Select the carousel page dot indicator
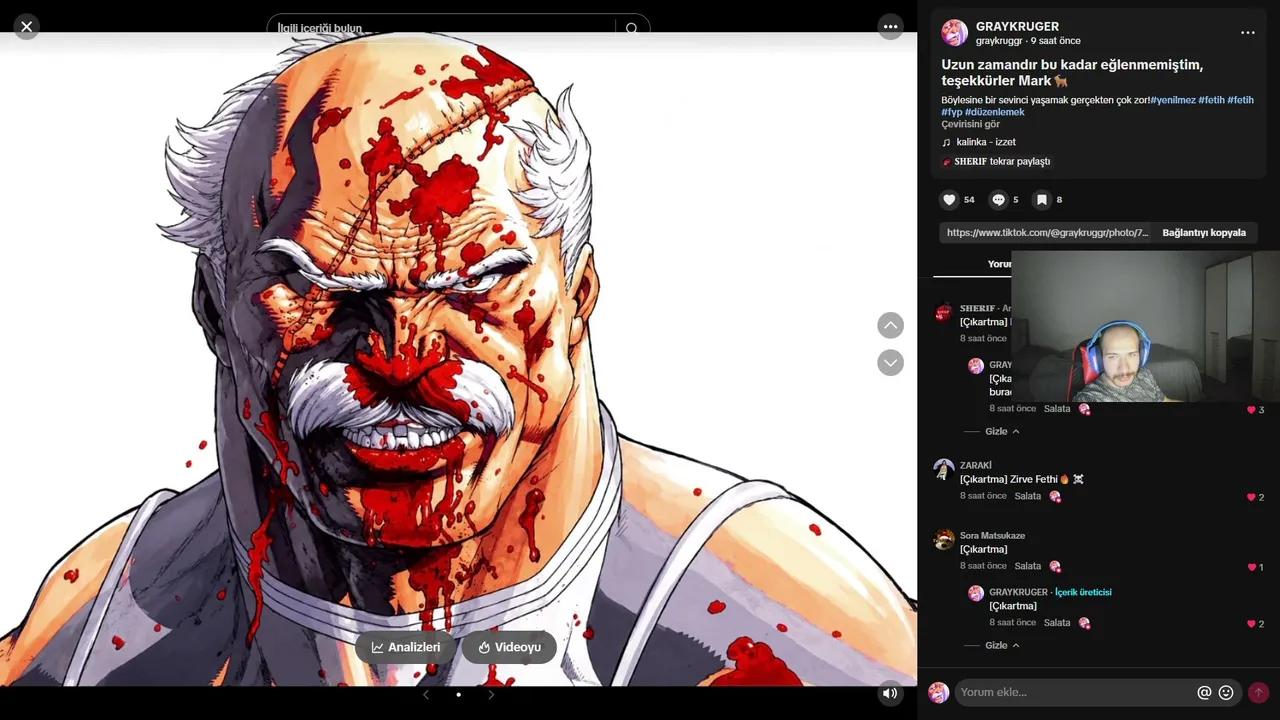 458,694
